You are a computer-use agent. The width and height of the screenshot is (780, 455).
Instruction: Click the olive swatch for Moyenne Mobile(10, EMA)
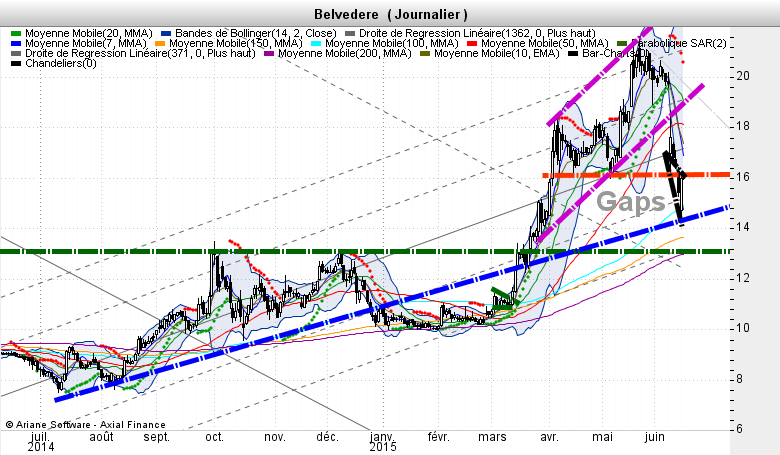425,53
